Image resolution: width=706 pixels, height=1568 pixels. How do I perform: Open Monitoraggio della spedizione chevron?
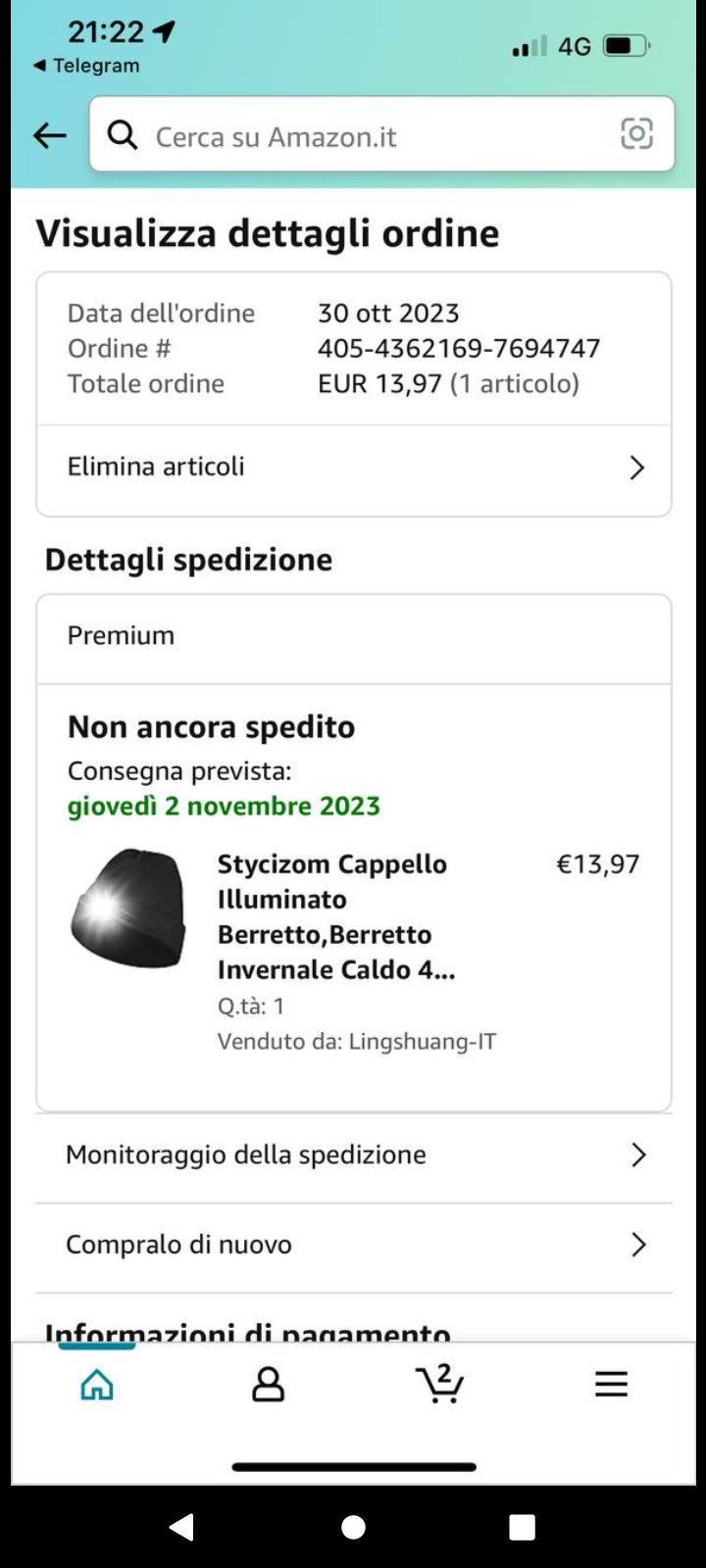pos(638,1155)
